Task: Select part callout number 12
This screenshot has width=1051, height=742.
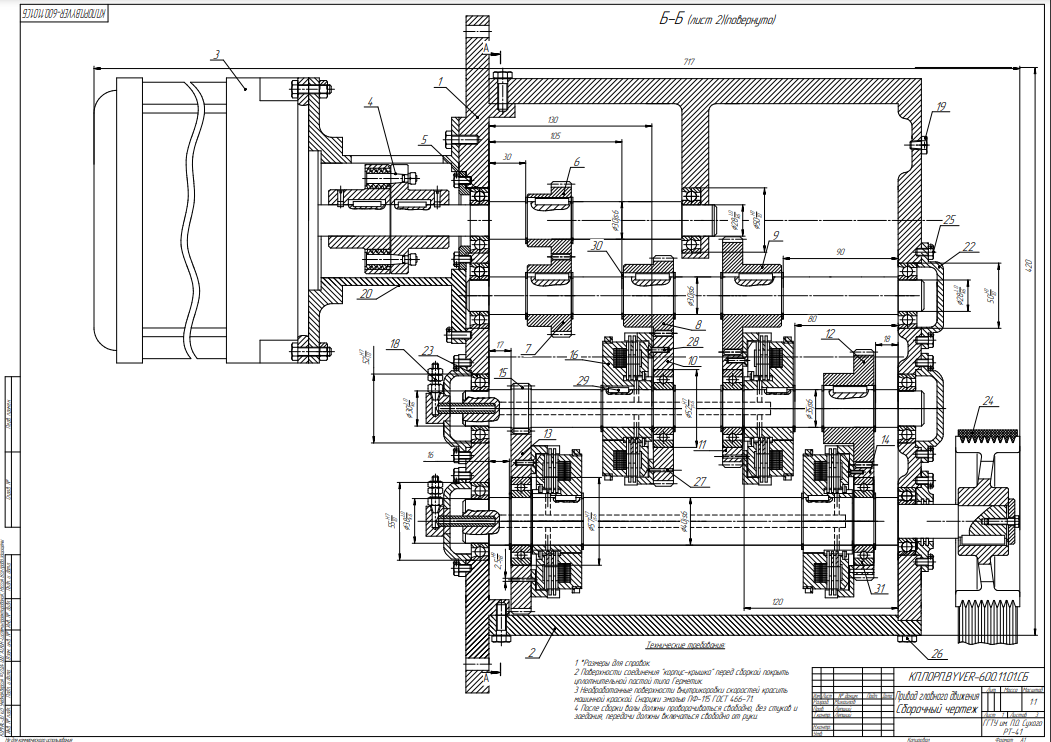Action: point(830,333)
